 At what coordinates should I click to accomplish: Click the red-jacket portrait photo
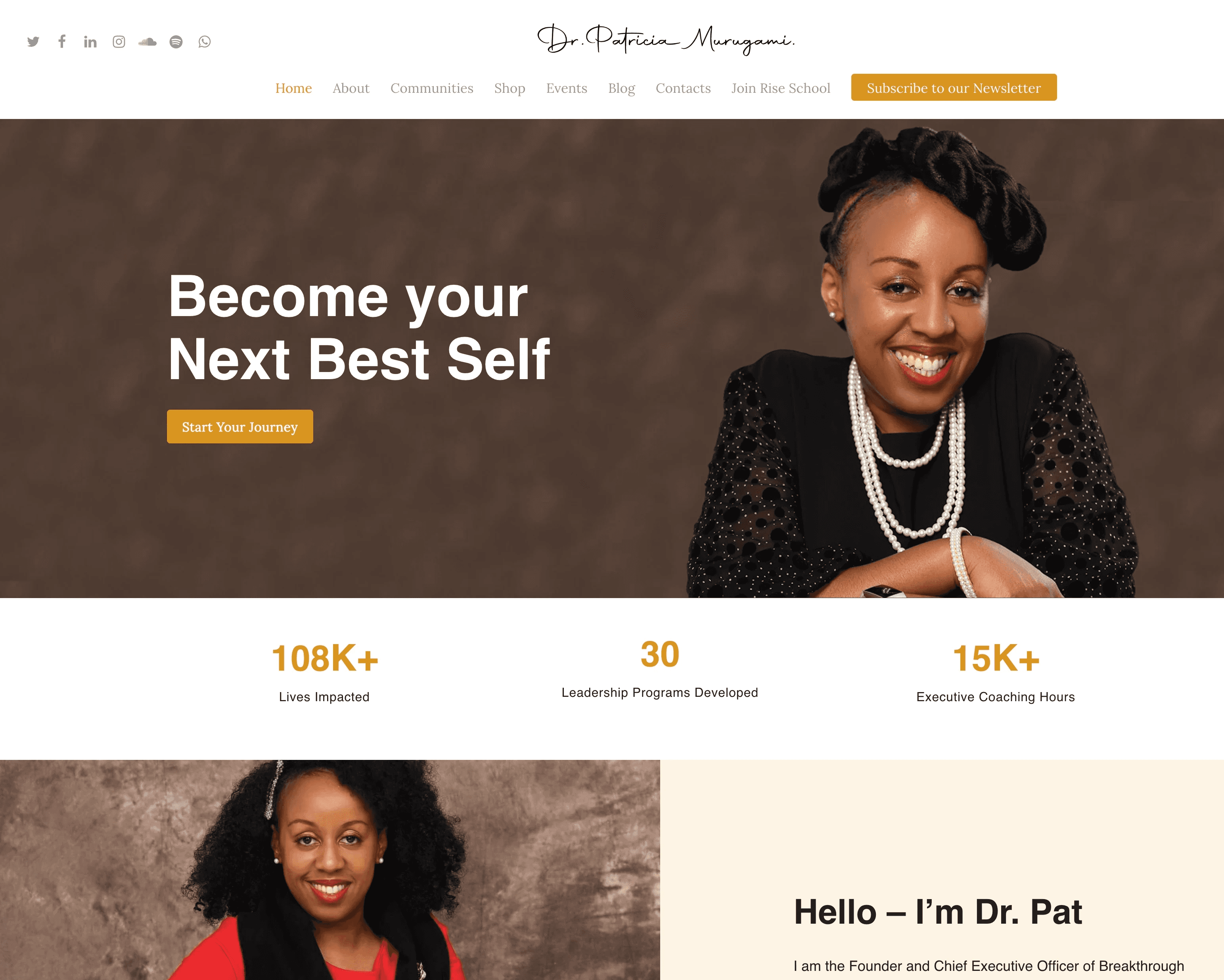330,870
